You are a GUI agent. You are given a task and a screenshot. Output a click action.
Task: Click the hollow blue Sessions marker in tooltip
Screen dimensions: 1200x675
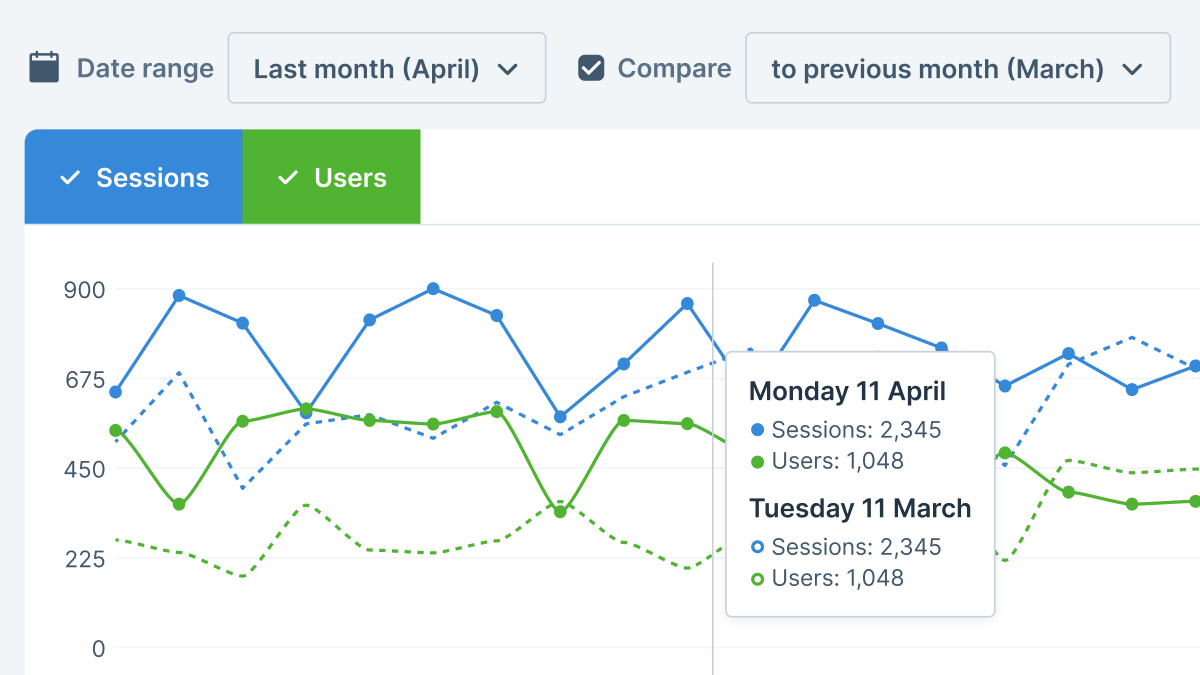[x=757, y=547]
